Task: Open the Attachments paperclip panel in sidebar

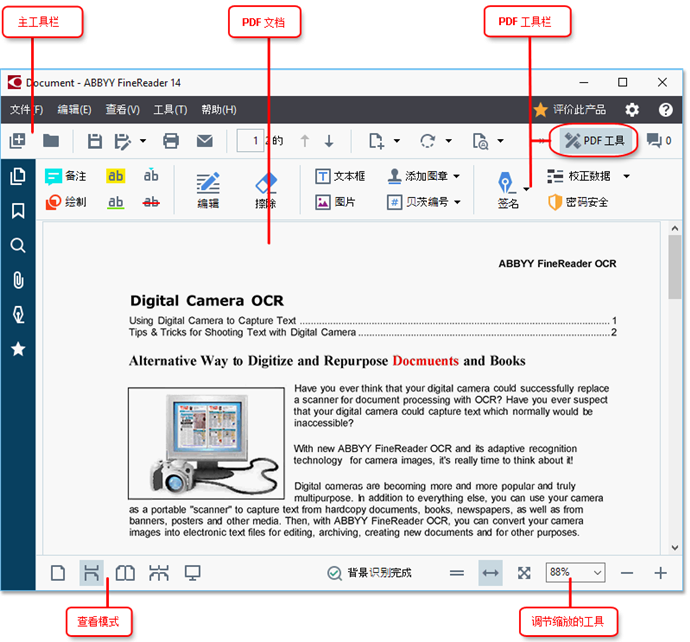Action: (x=18, y=280)
